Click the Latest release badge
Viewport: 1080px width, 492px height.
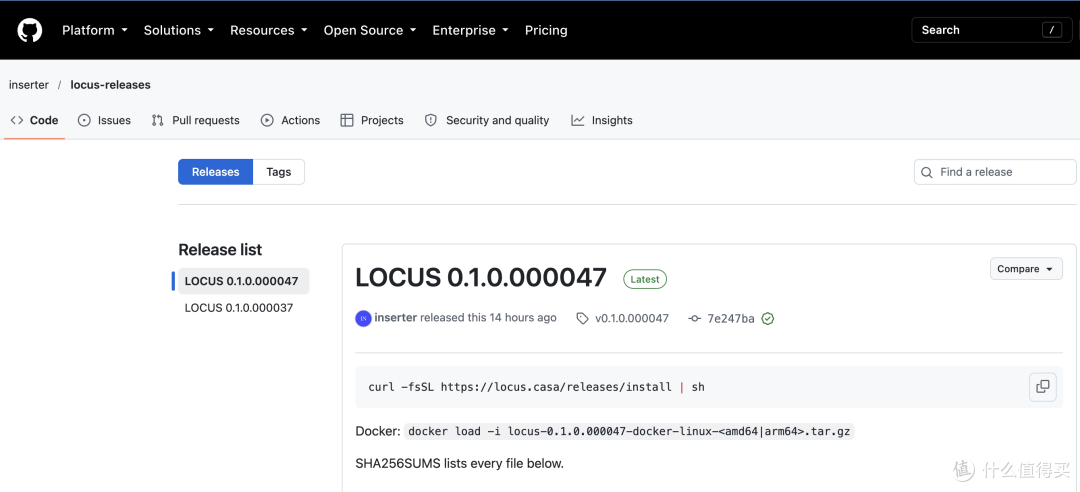pos(645,279)
